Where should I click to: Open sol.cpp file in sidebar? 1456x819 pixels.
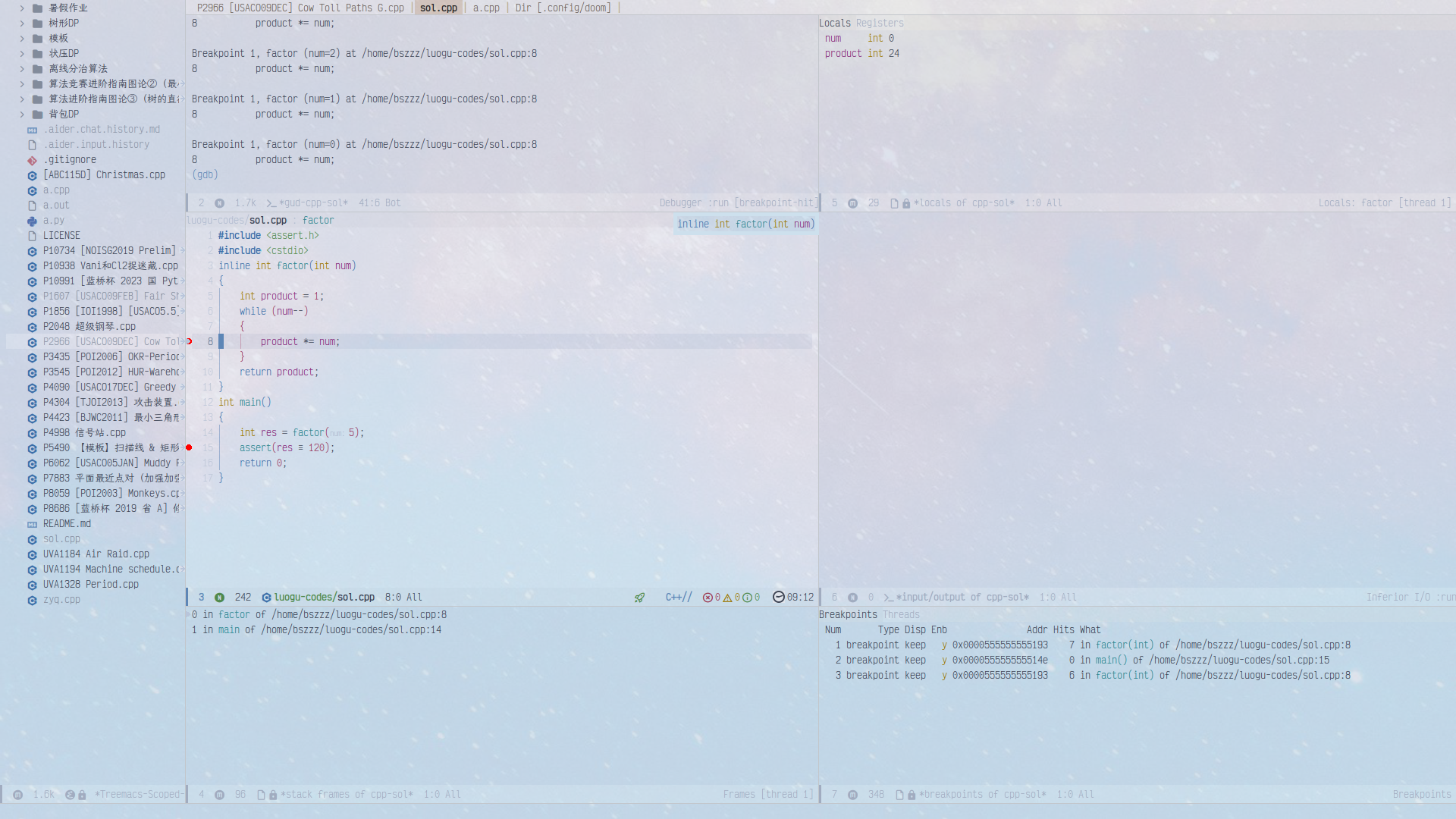click(61, 538)
